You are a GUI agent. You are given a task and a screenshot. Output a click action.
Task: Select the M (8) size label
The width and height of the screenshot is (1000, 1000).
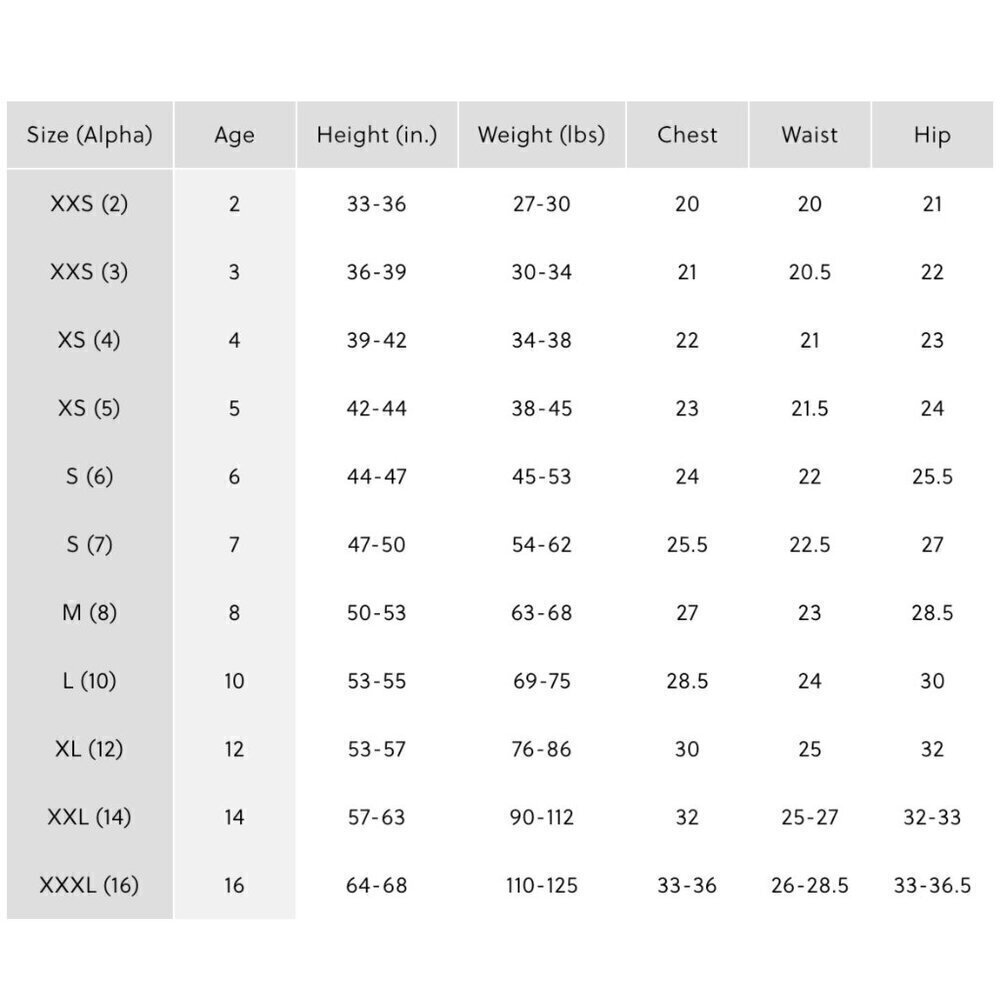click(89, 613)
